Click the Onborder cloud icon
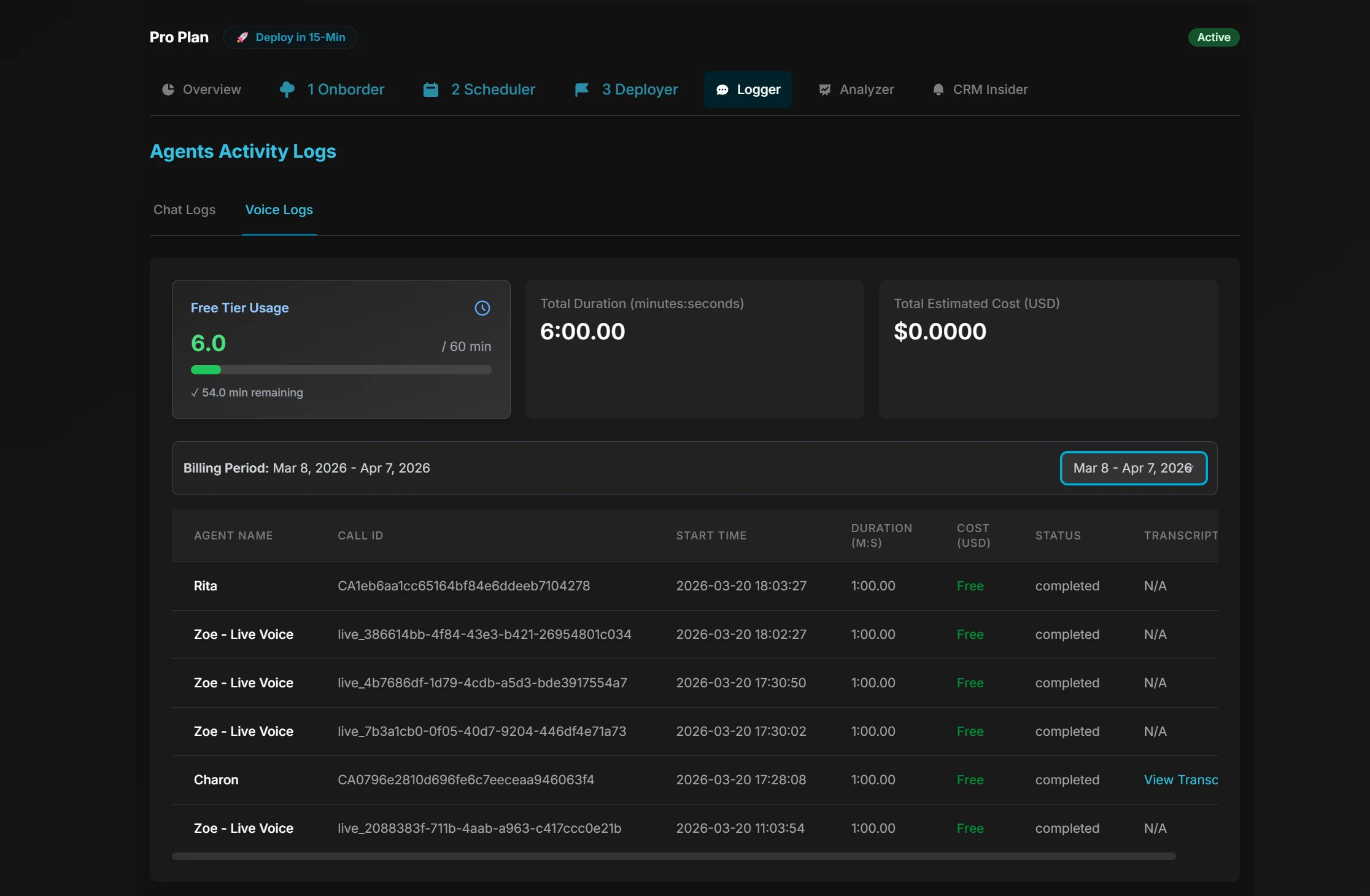Viewport: 1370px width, 896px height. tap(287, 90)
